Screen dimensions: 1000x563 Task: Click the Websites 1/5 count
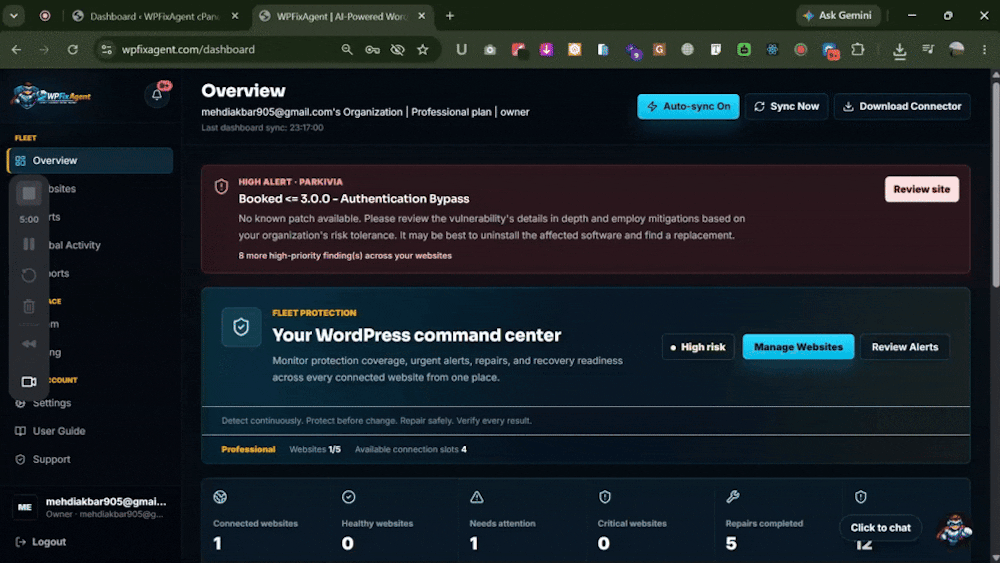315,450
